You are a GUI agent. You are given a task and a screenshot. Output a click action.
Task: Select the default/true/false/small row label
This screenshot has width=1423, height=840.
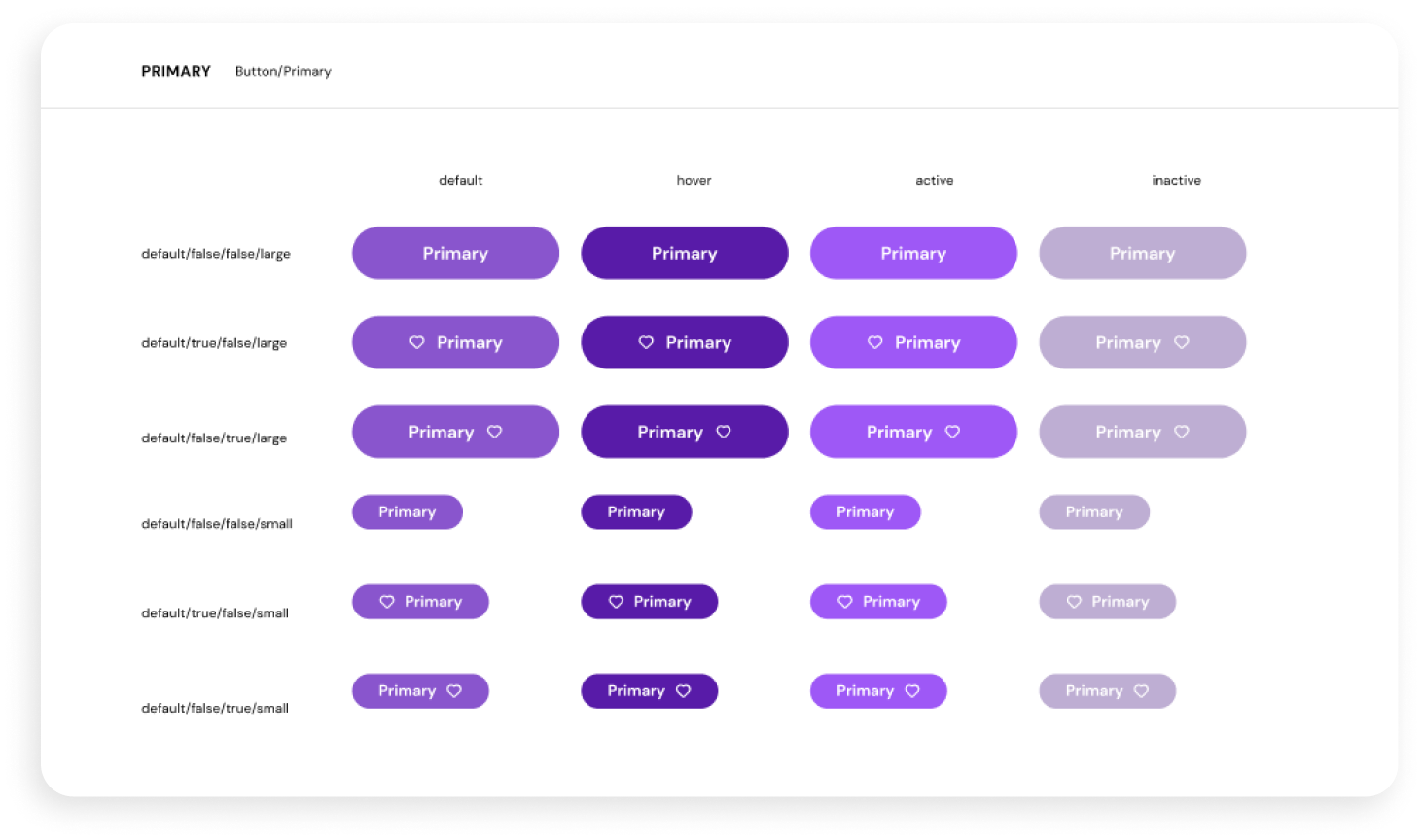pos(215,613)
